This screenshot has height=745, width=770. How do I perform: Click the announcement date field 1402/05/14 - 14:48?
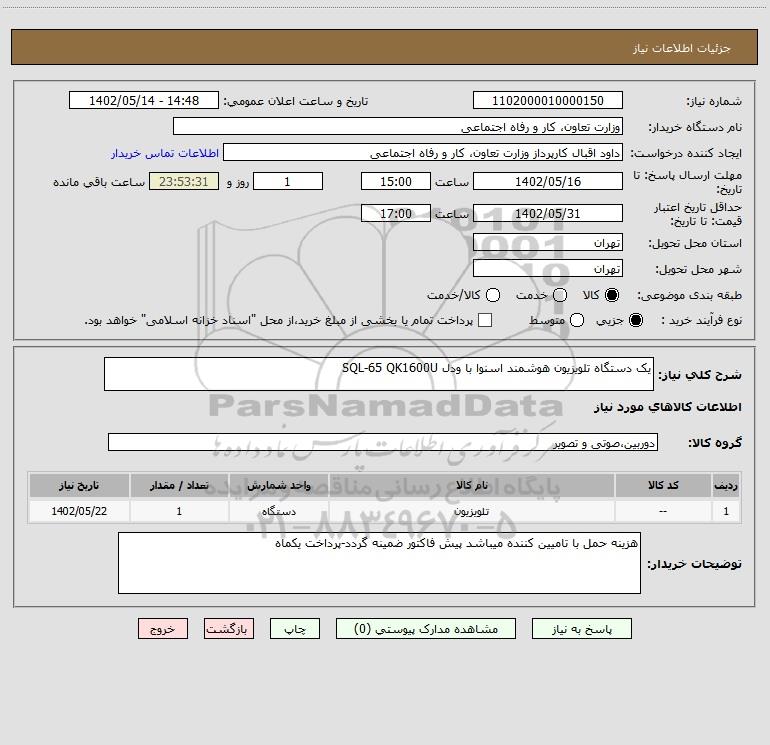tap(144, 100)
